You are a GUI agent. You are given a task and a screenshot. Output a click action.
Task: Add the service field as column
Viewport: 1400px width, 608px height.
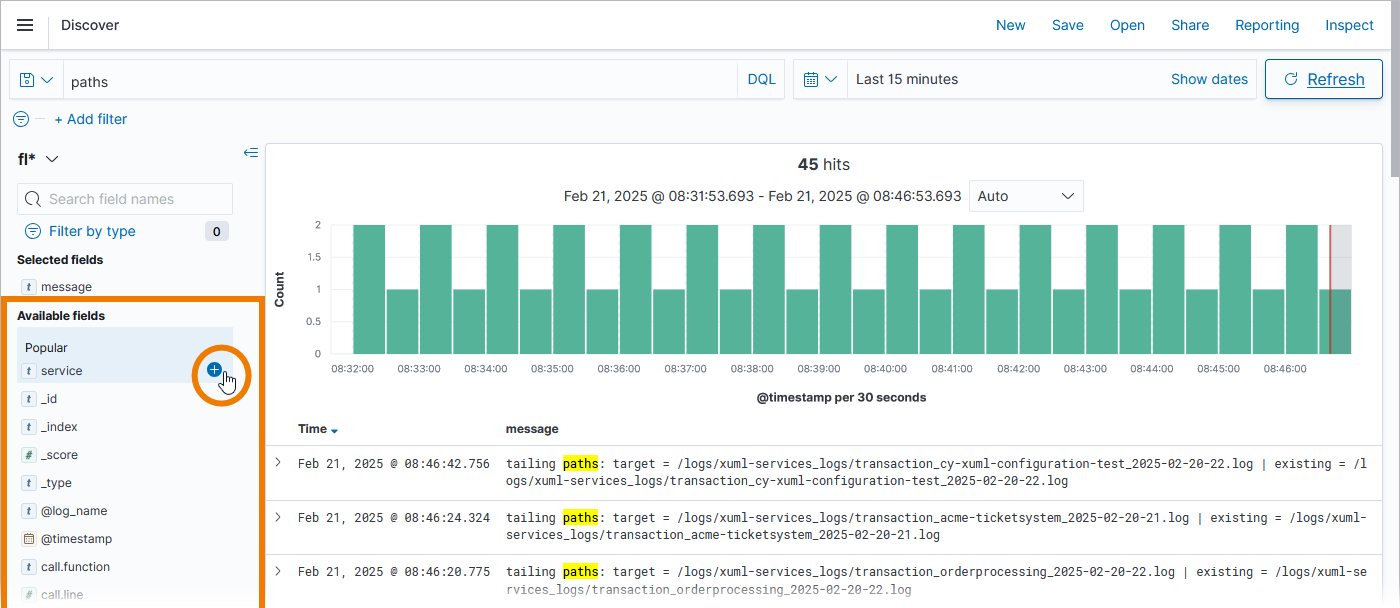214,370
